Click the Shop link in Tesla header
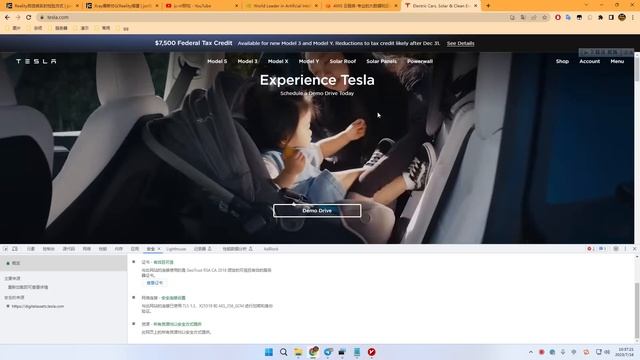640x360 pixels. point(562,61)
